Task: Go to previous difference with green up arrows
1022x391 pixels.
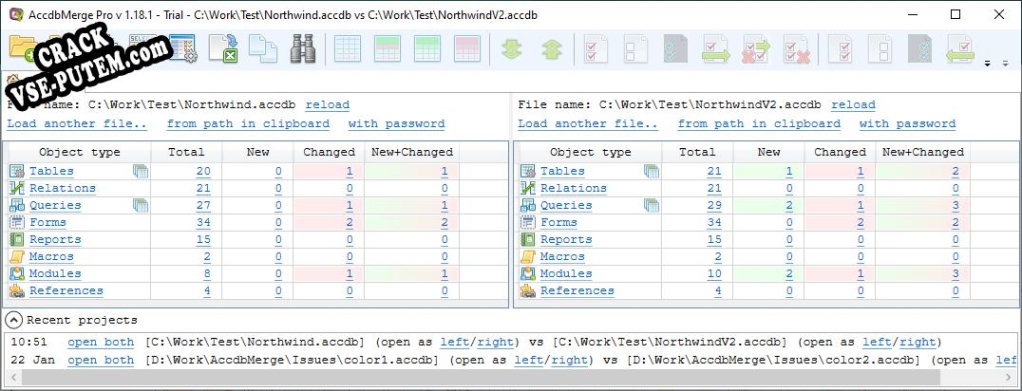Action: point(552,49)
